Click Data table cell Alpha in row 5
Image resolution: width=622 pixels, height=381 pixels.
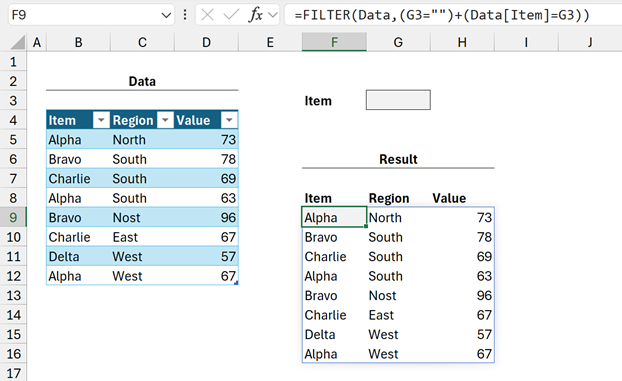78,139
